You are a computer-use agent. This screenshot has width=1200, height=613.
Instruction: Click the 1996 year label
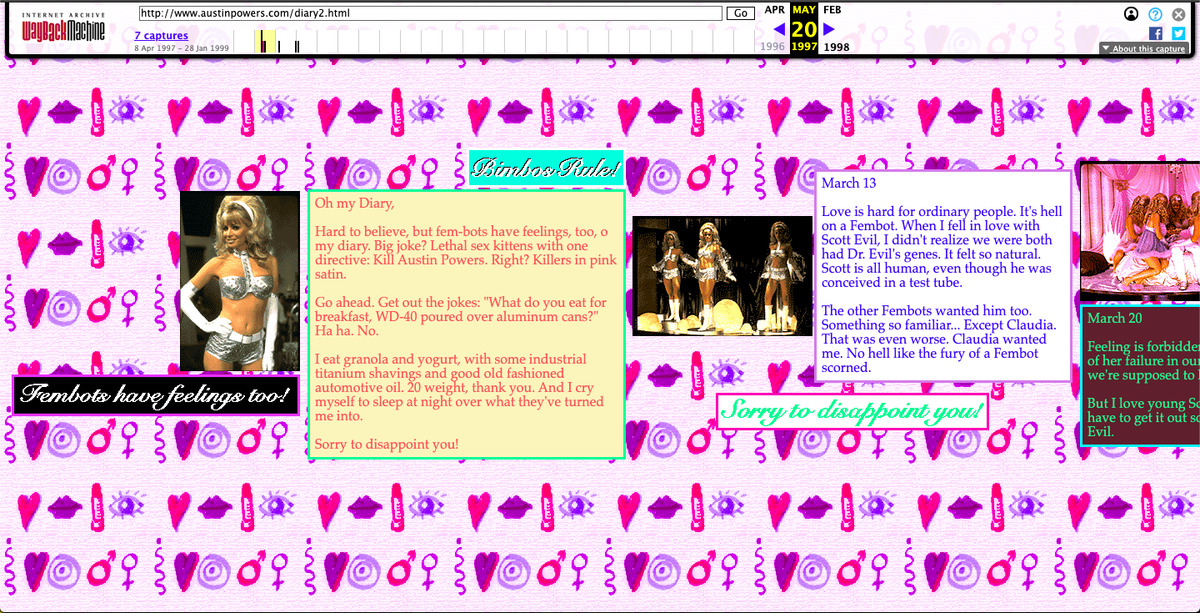[x=773, y=47]
